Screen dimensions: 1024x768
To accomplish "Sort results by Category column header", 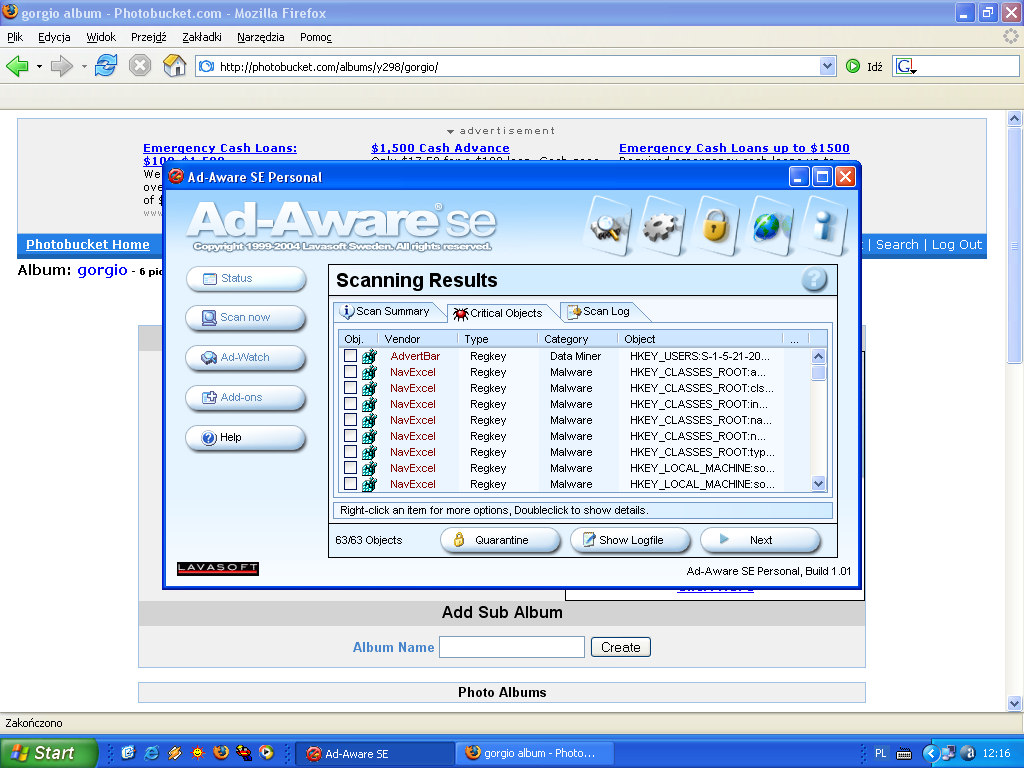I will click(x=579, y=339).
